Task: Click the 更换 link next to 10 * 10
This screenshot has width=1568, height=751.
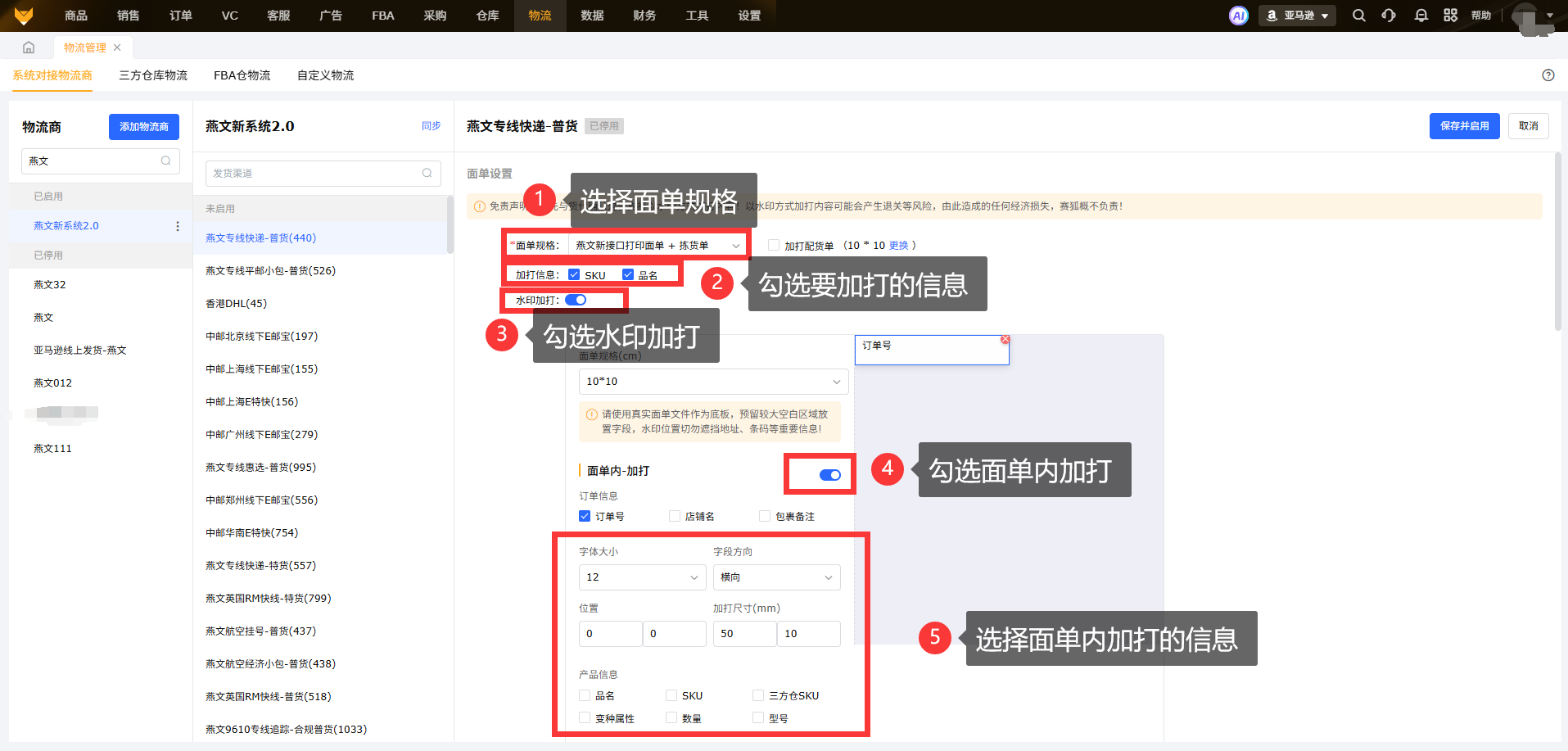Action: (x=899, y=246)
